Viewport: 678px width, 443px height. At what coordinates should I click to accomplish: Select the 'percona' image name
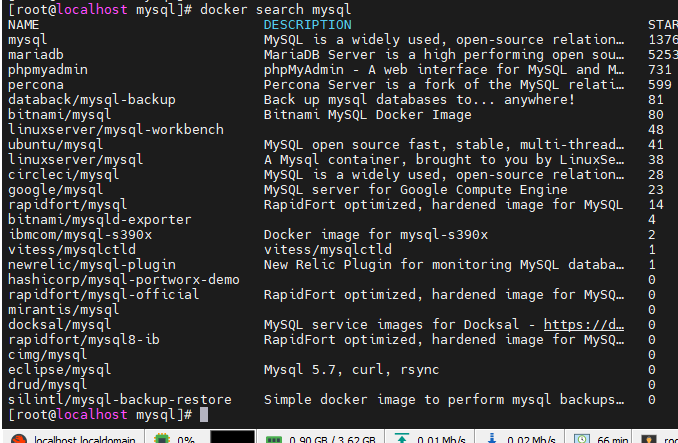click(x=36, y=85)
